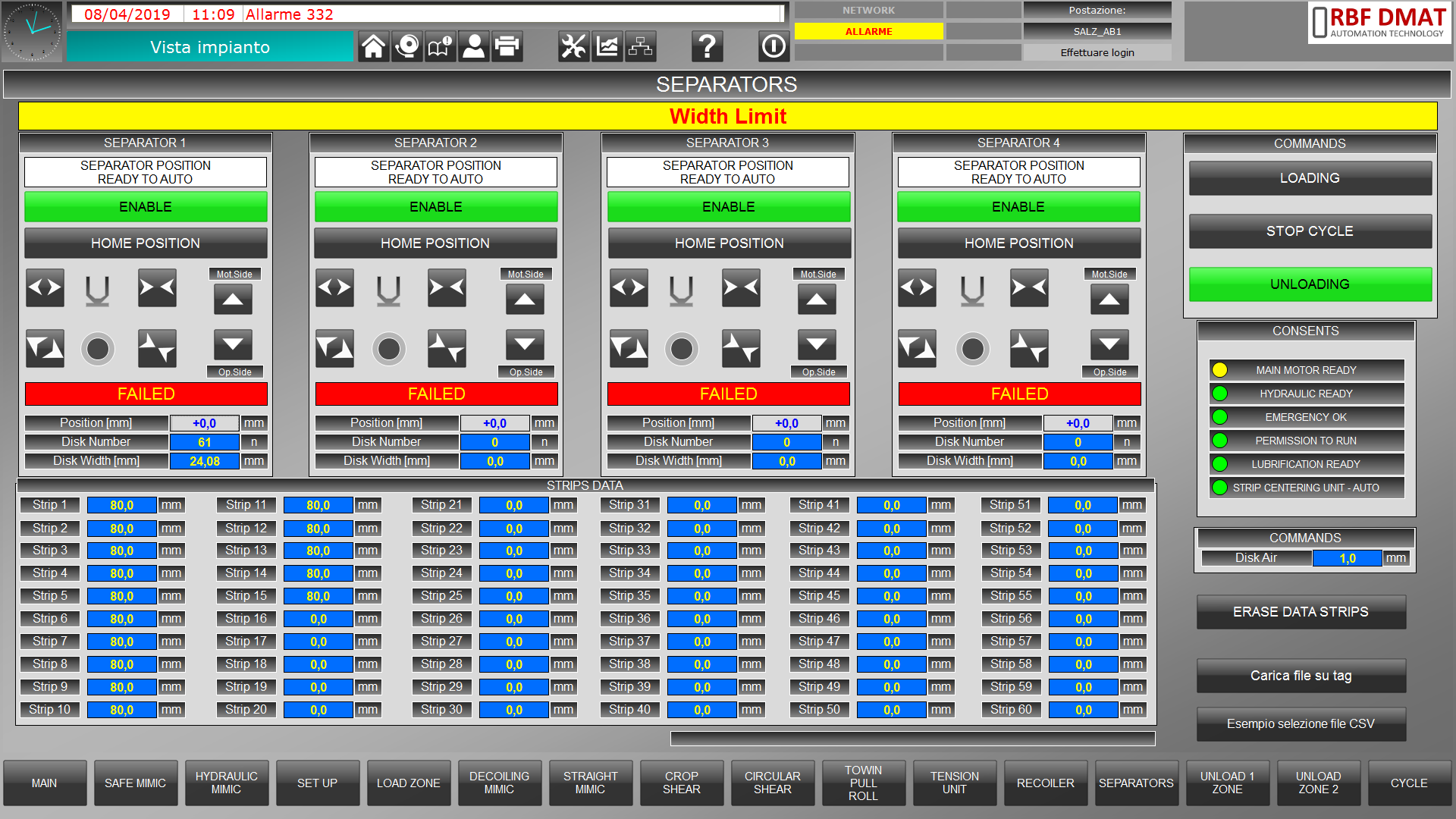Click the printer icon
The width and height of the screenshot is (1456, 819).
pos(507,47)
